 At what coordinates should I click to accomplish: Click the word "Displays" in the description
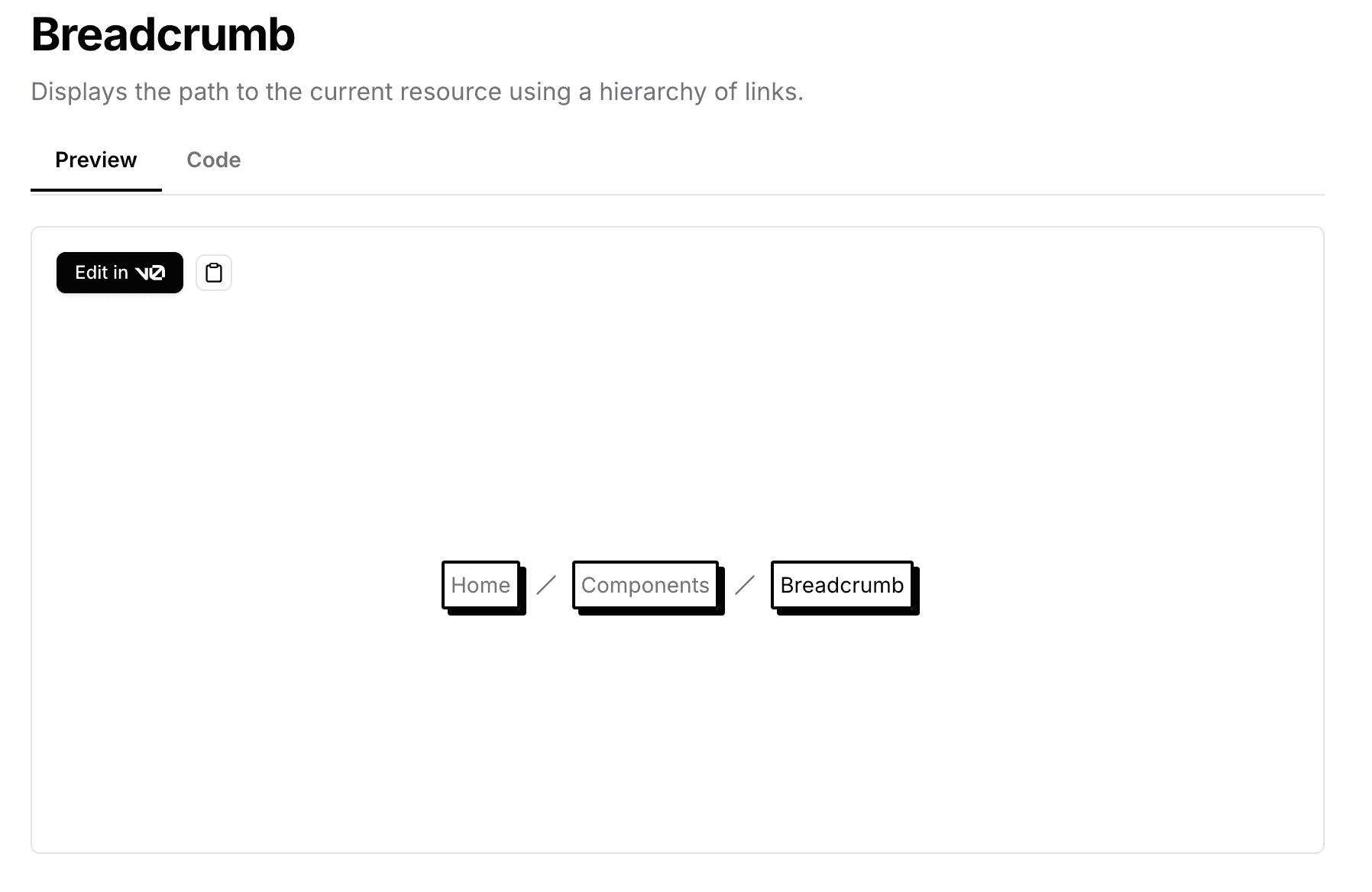[x=79, y=92]
